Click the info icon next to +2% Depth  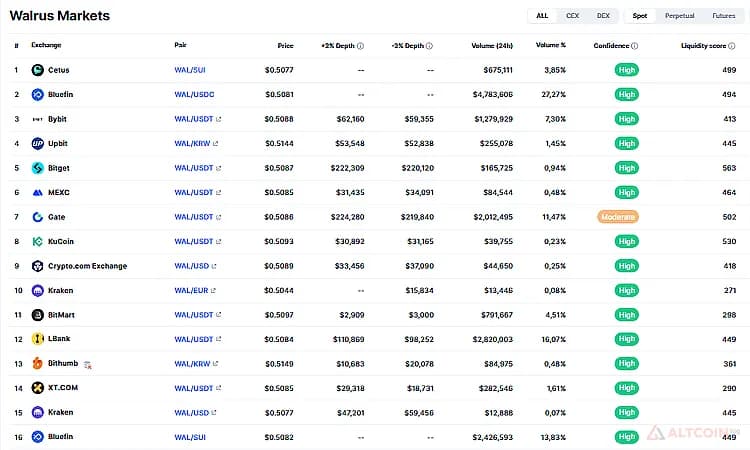coord(360,46)
